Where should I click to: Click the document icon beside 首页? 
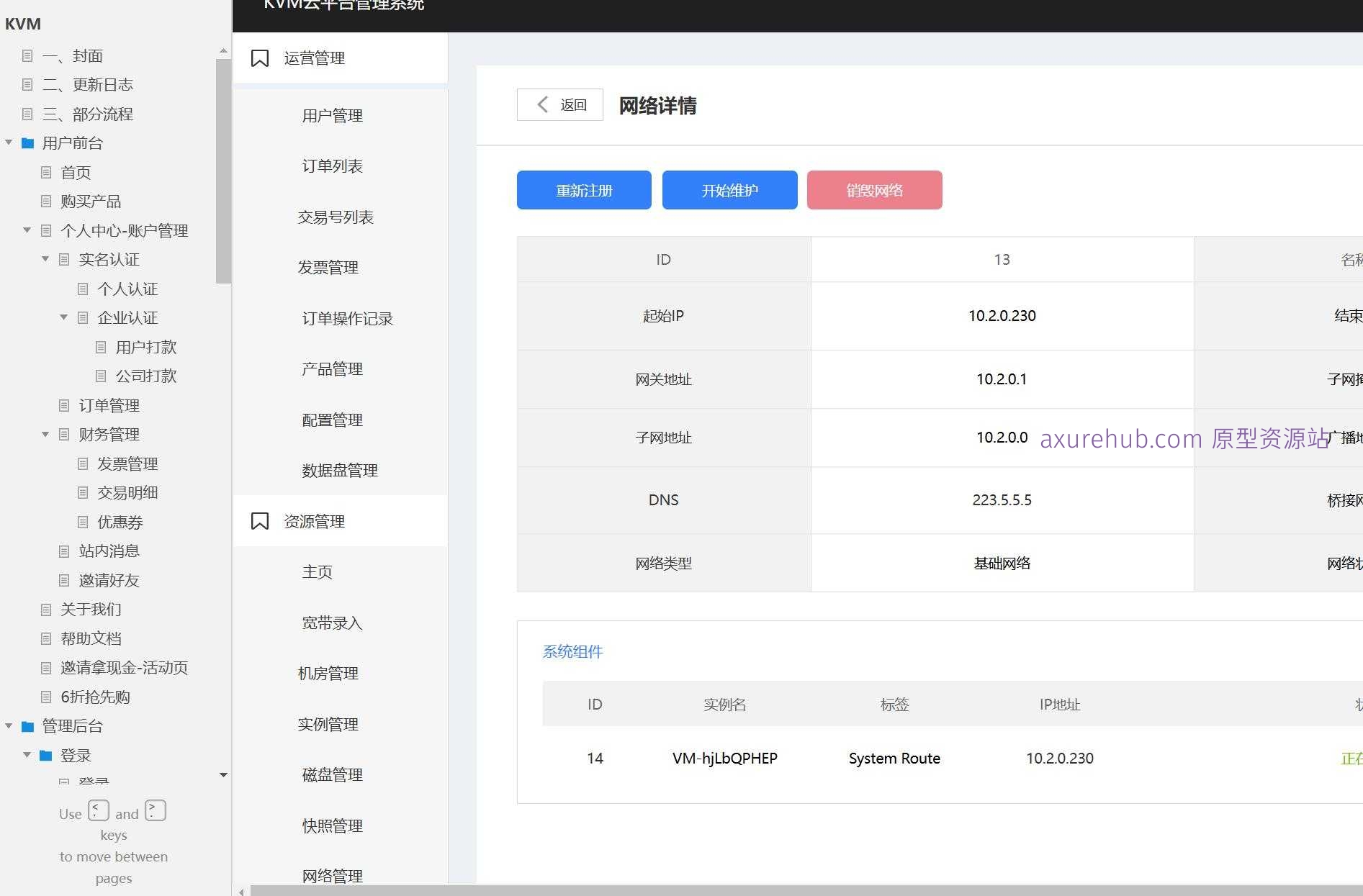pyautogui.click(x=45, y=172)
